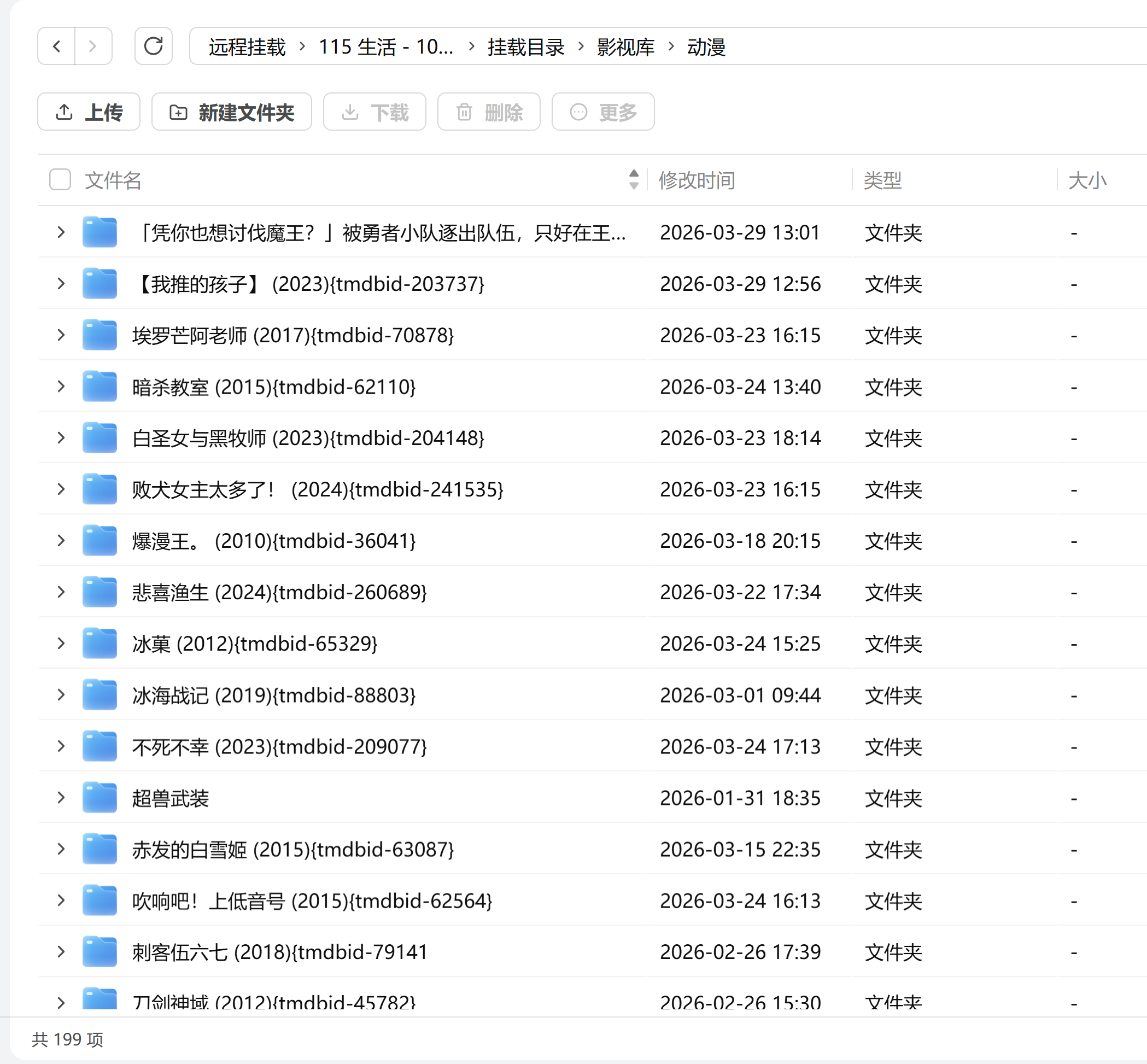Screen dimensions: 1147x1064
Task: Expand the 【我推的孩子】 folder row
Action: (61, 283)
